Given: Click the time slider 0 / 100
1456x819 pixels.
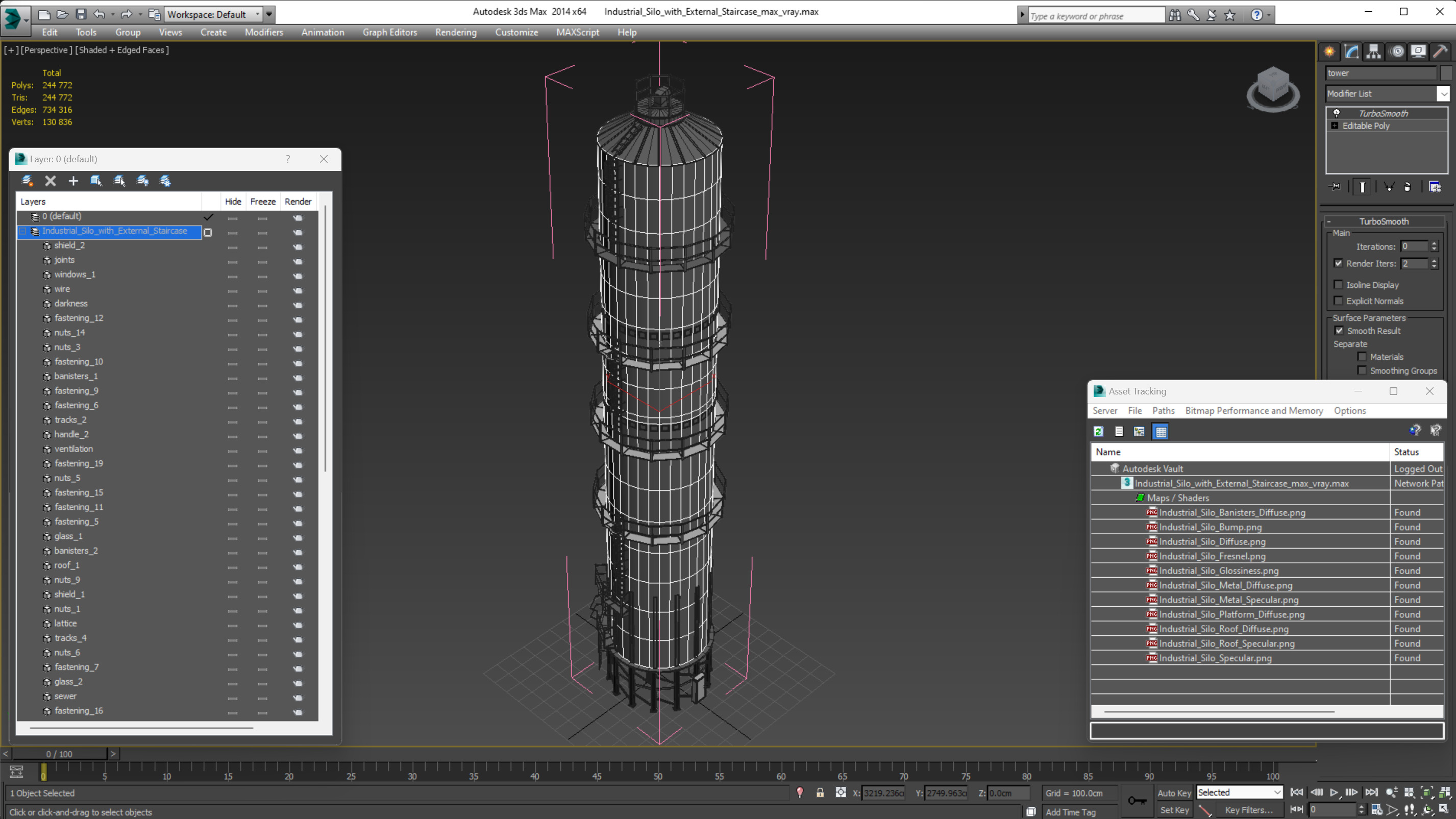Looking at the screenshot, I should (x=59, y=754).
